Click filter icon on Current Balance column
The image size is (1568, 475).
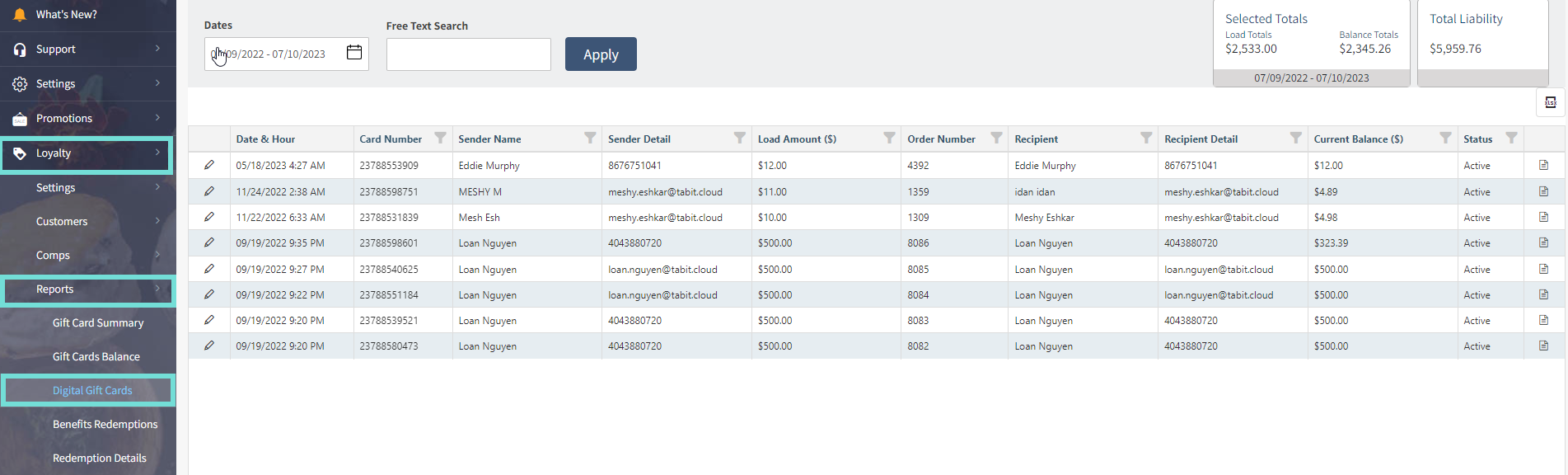[1445, 138]
